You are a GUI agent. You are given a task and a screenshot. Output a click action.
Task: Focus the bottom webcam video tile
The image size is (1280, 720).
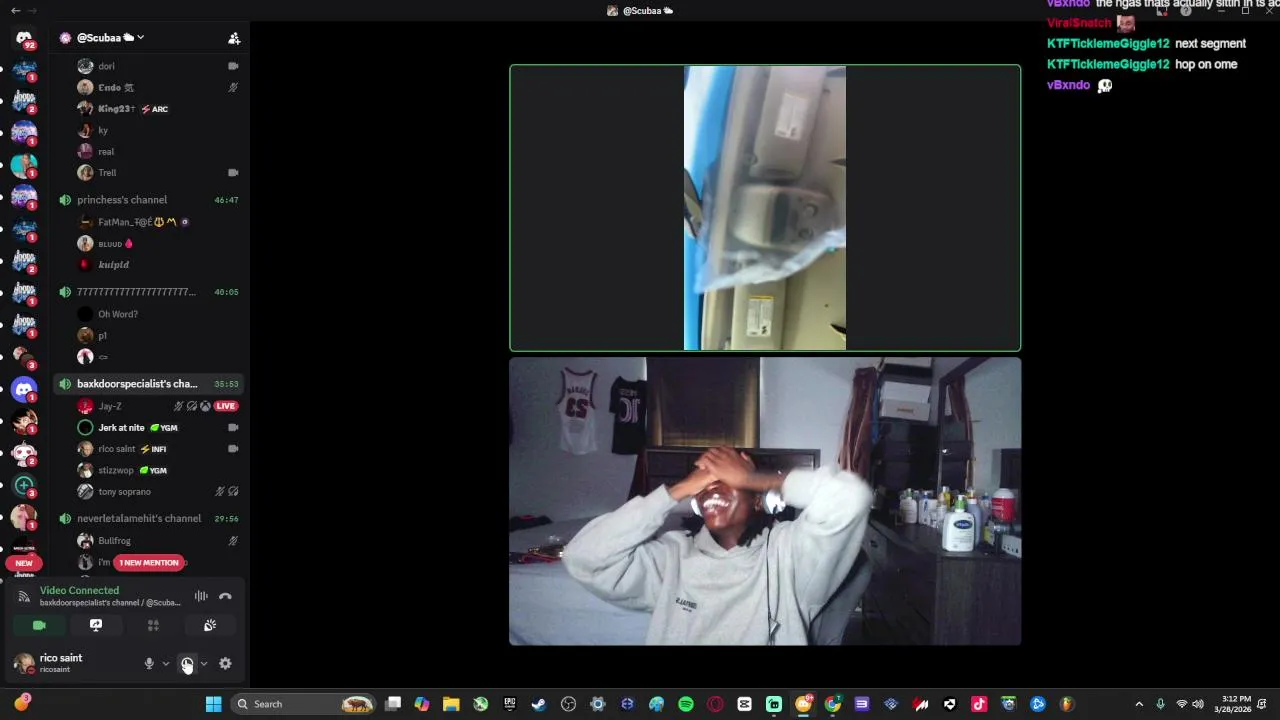pyautogui.click(x=765, y=501)
